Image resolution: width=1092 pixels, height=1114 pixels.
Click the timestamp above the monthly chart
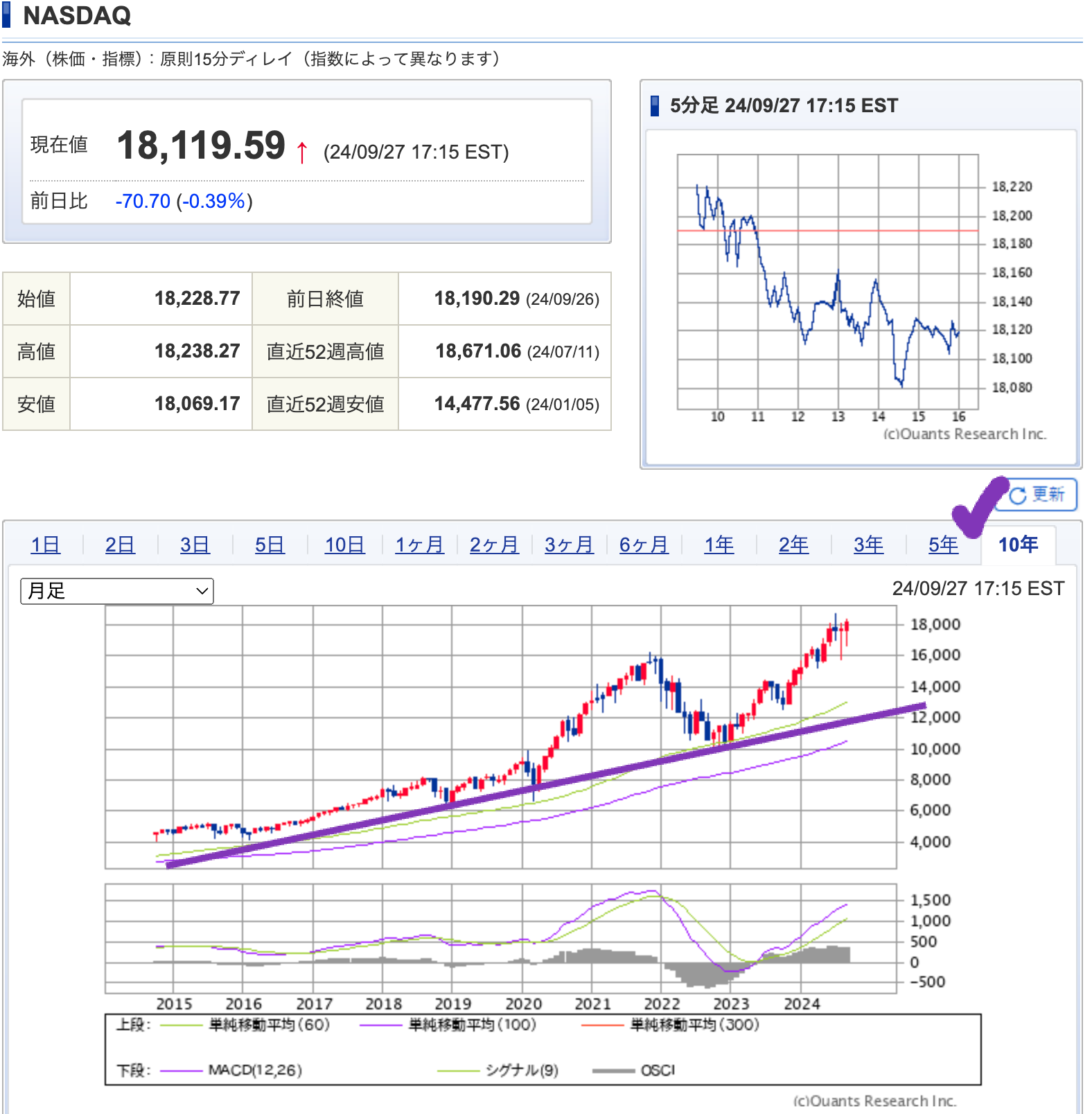pyautogui.click(x=978, y=588)
